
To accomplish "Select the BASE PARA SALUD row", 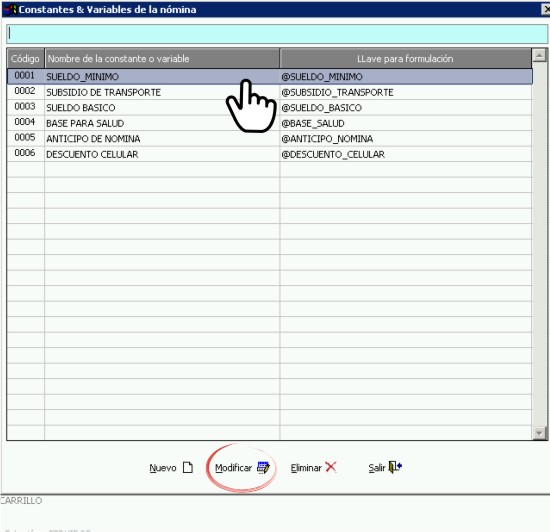I will tap(269, 123).
